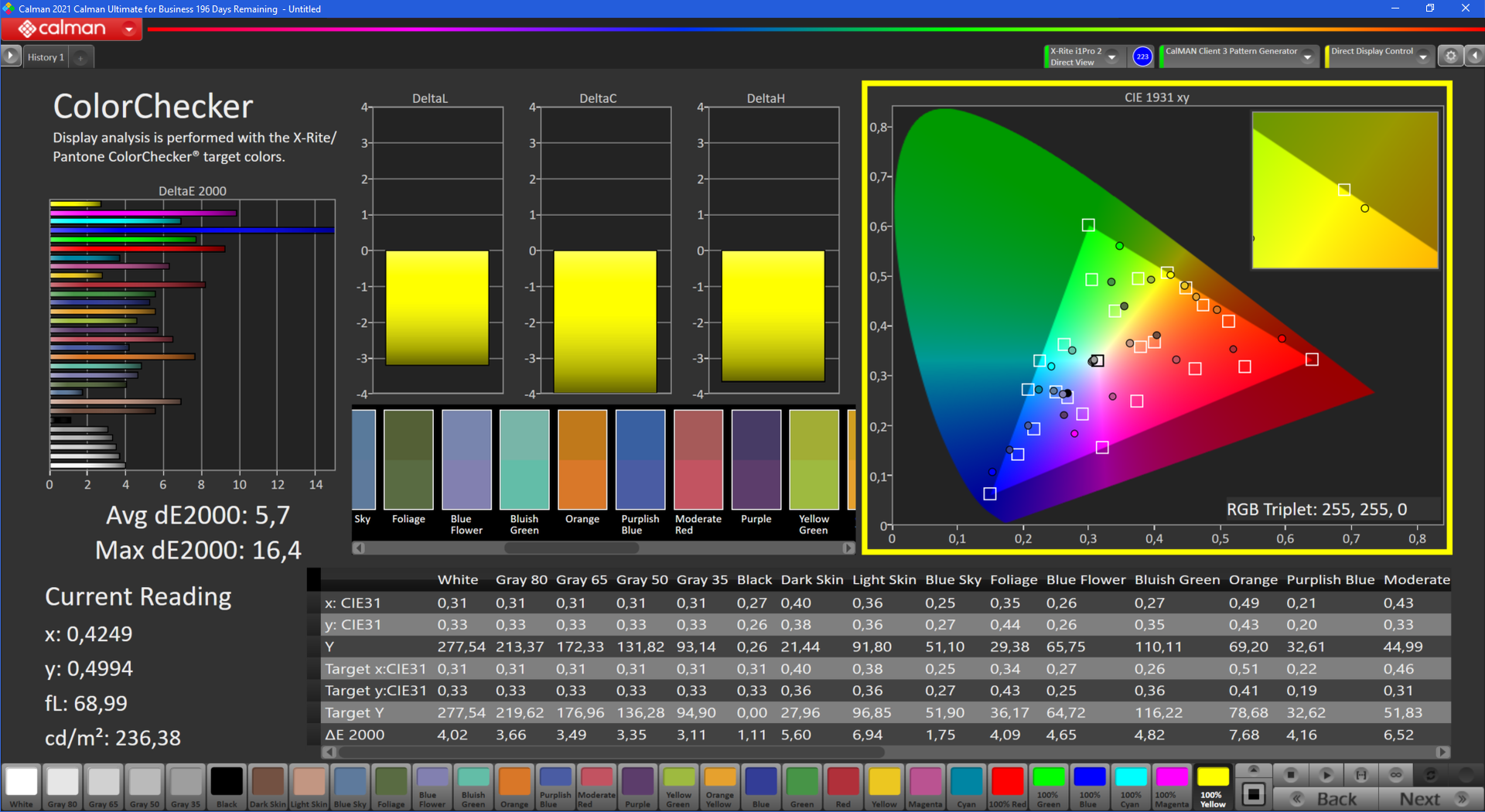Click the infinity continuous read icon
Viewport: 1485px width, 812px height.
1396,775
